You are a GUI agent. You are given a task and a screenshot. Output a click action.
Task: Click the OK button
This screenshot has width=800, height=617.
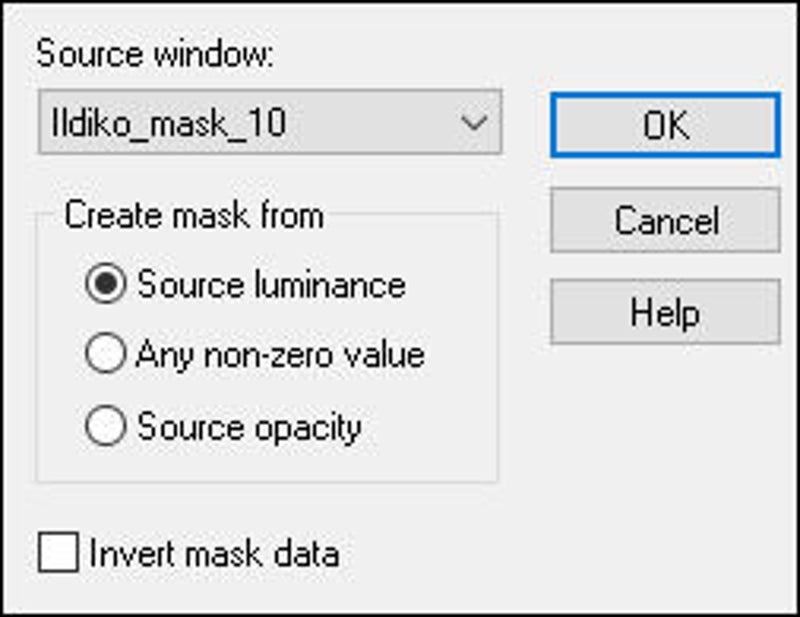click(664, 125)
